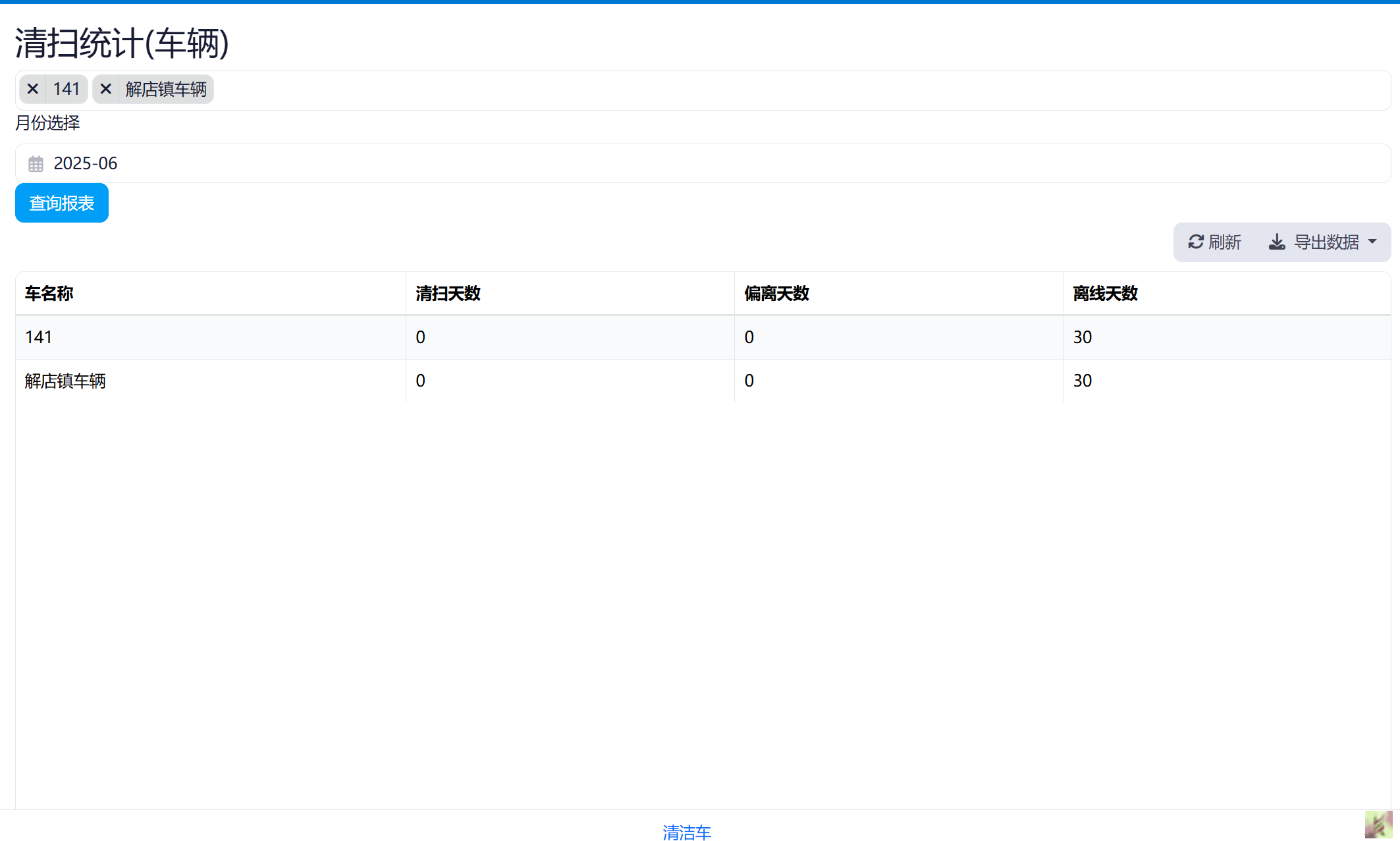Viewport: 1400px width, 841px height.
Task: Click the 141 tag label text
Action: 67,89
